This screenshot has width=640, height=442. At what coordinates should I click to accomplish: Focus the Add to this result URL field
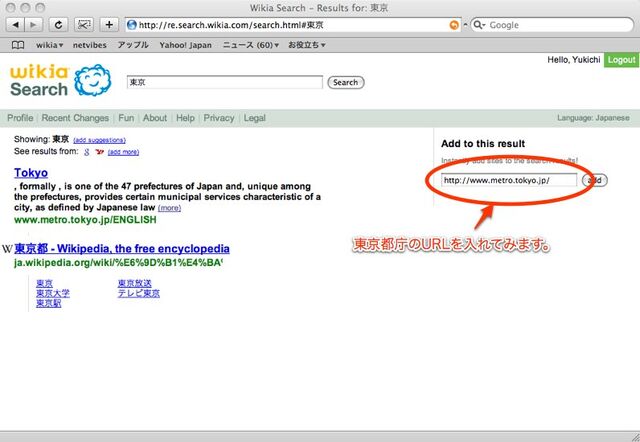coord(509,180)
